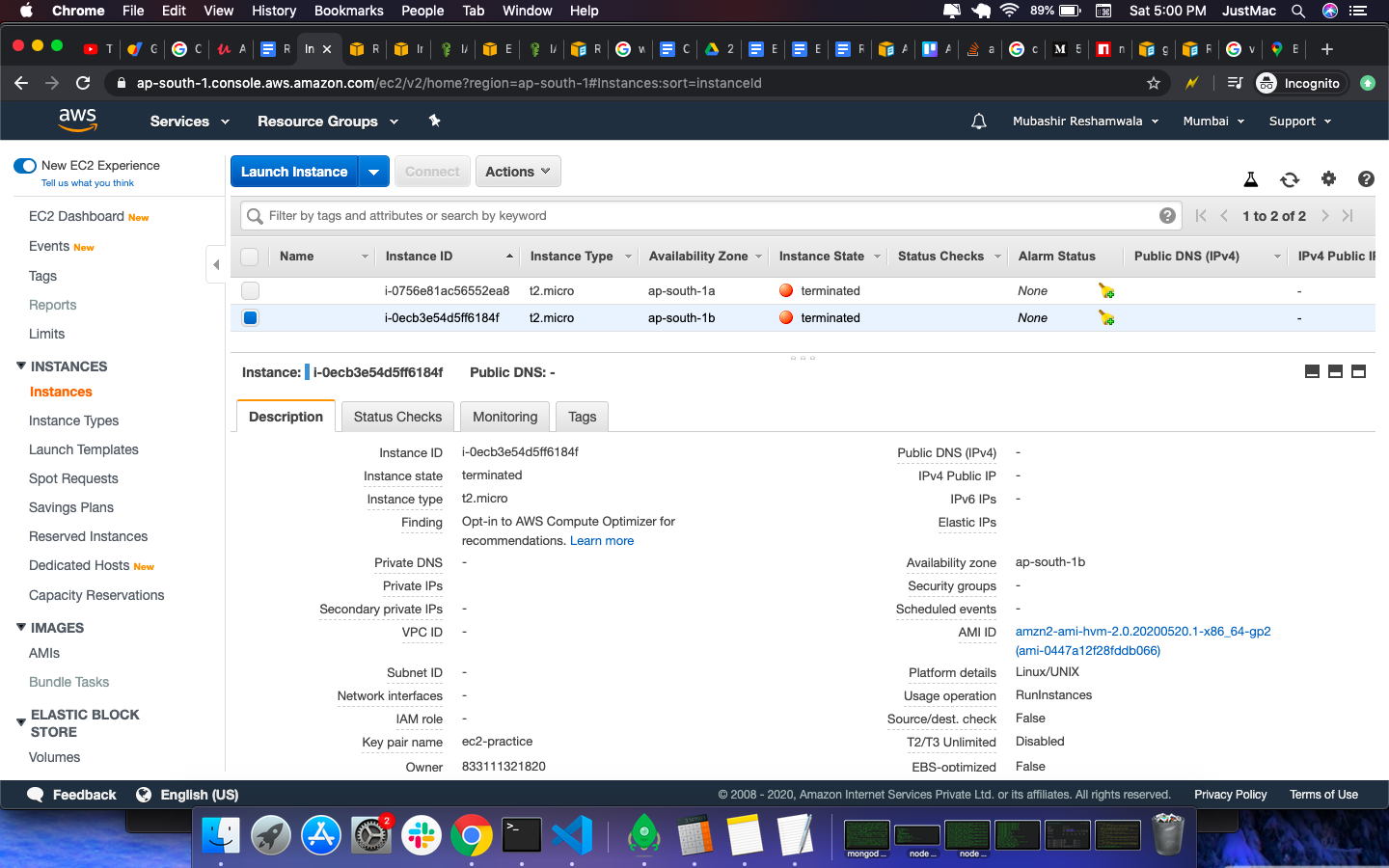Refresh the instances list
The width and height of the screenshot is (1389, 868).
1290,179
